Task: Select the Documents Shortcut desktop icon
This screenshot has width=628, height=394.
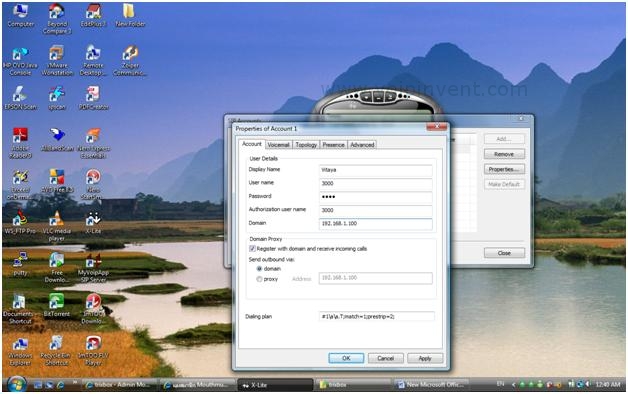Action: pyautogui.click(x=20, y=309)
